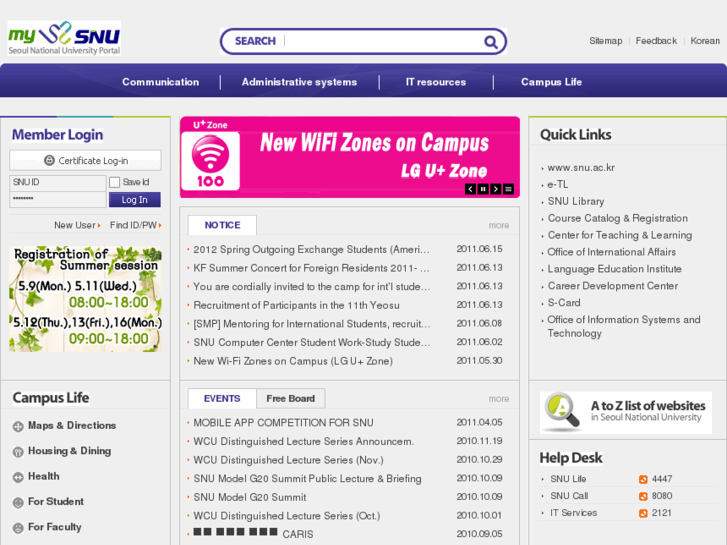The image size is (727, 545).
Task: Open the Find ID/PW link
Action: coord(135,225)
